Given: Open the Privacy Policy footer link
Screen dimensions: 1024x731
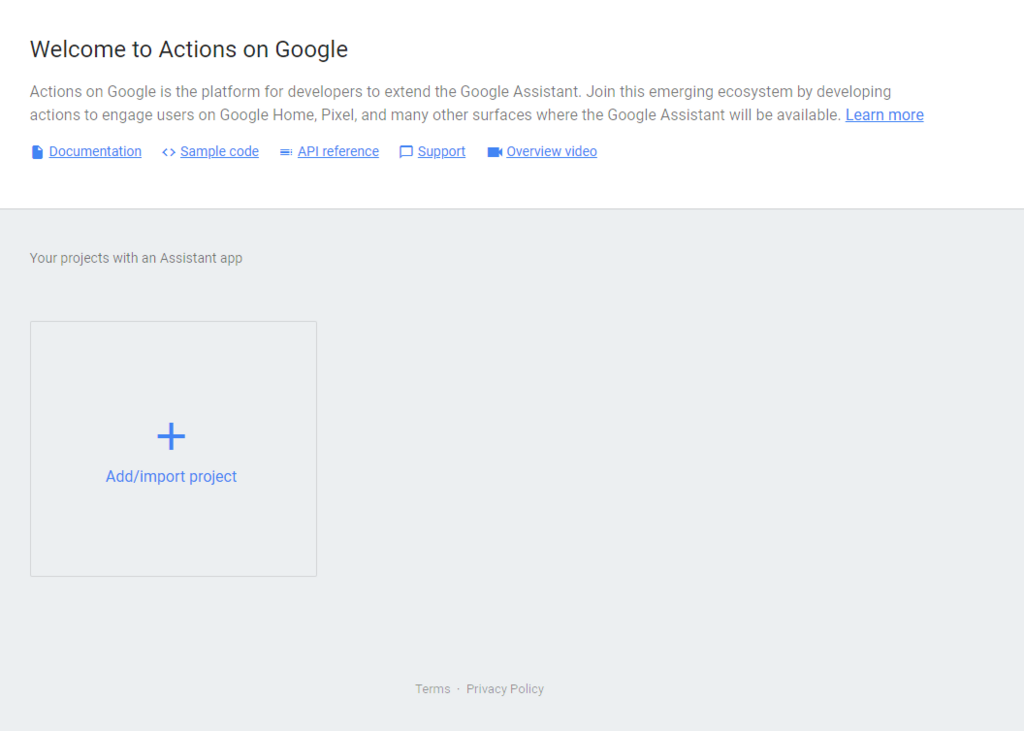Looking at the screenshot, I should [x=505, y=689].
